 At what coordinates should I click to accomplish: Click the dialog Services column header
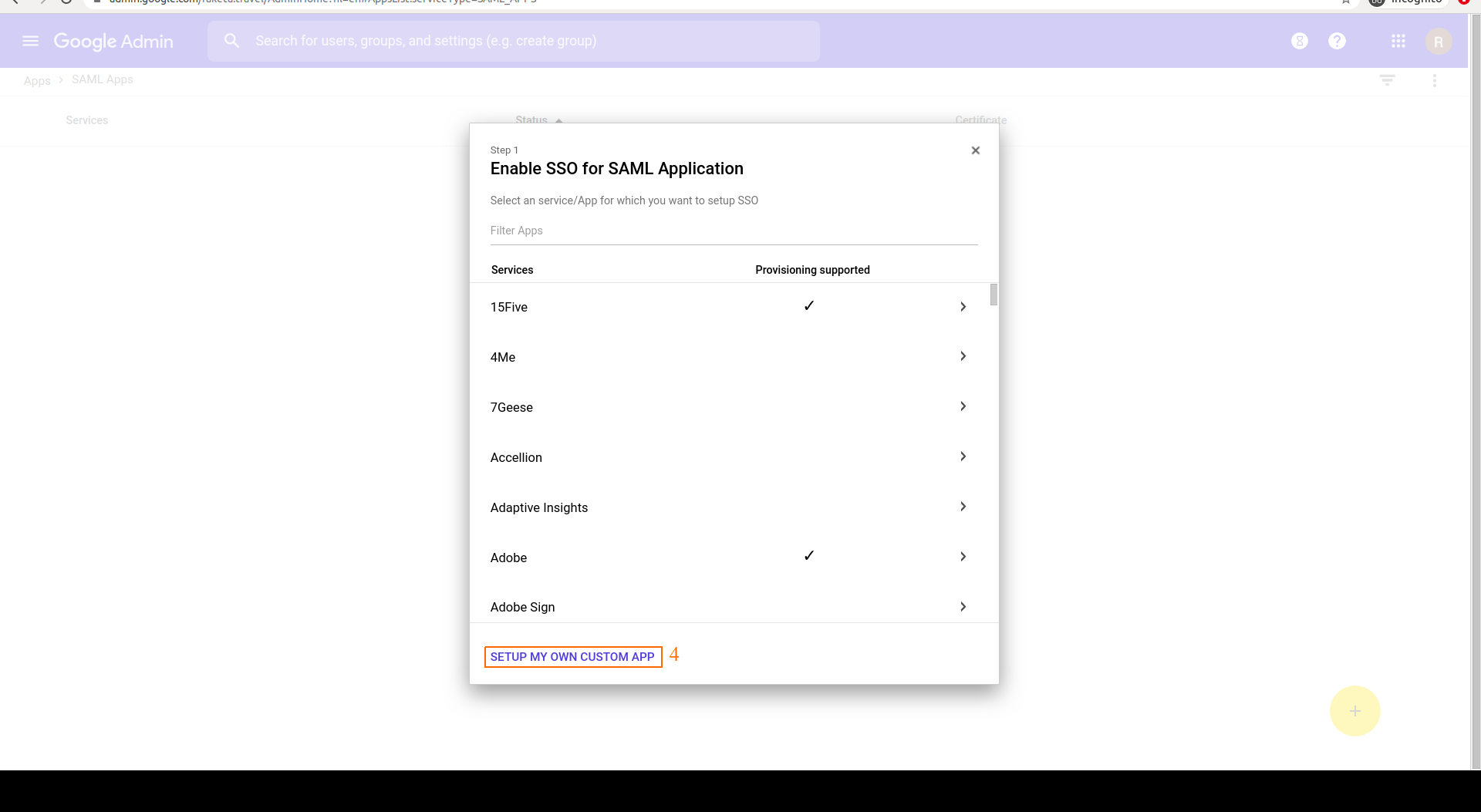pyautogui.click(x=512, y=270)
